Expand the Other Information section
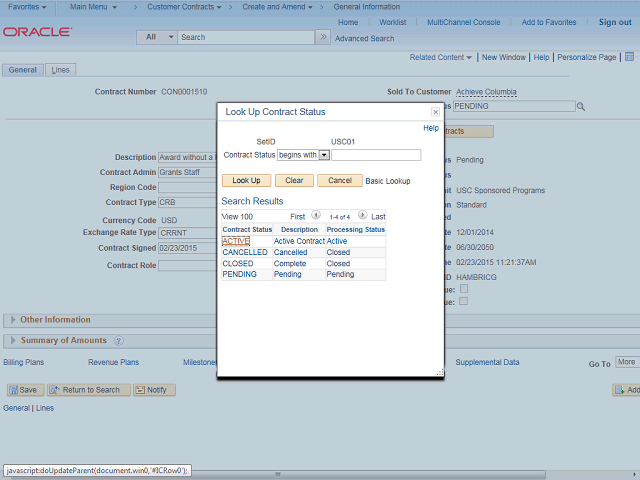 pos(12,320)
